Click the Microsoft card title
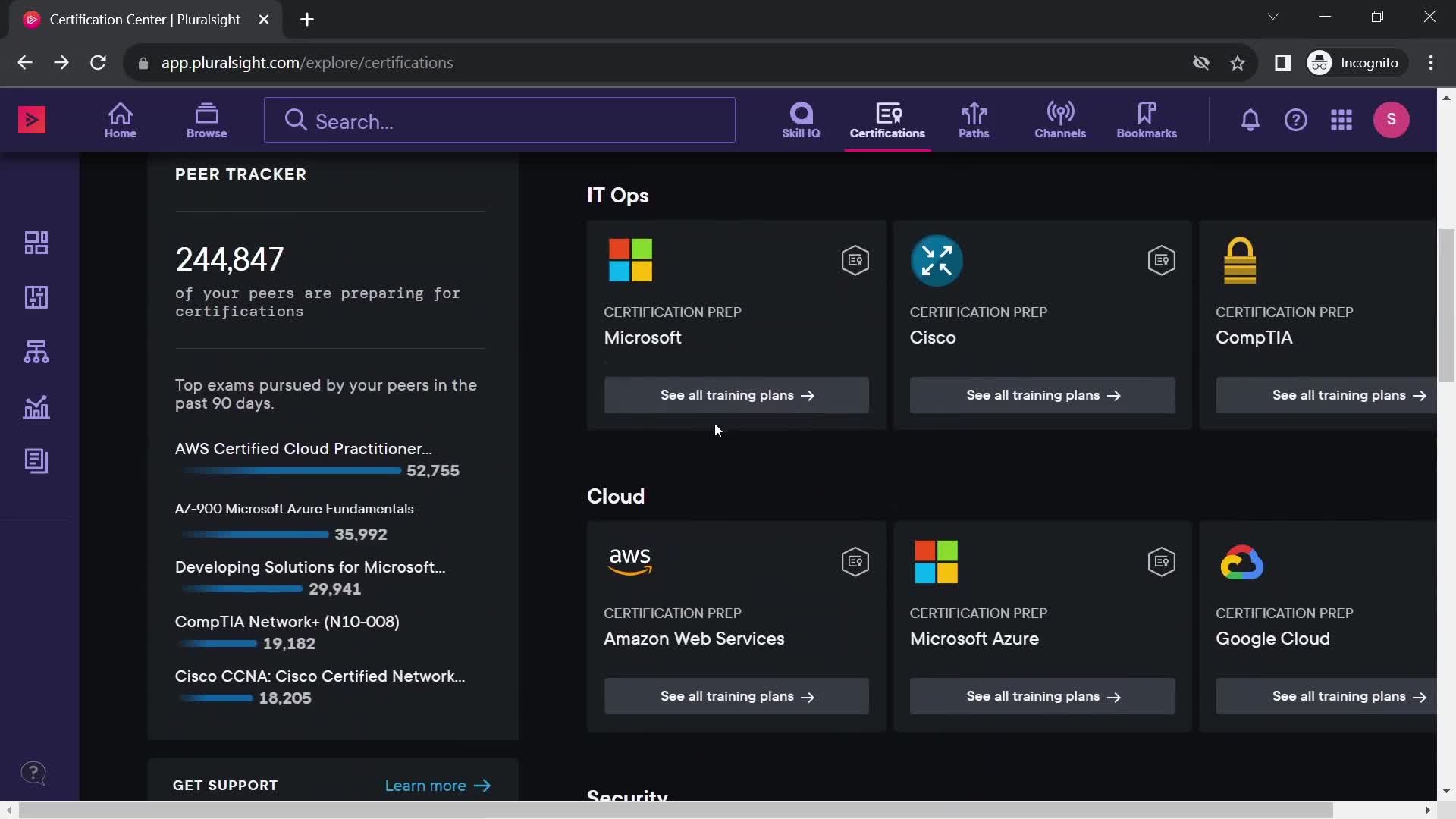The height and width of the screenshot is (819, 1456). [x=642, y=337]
